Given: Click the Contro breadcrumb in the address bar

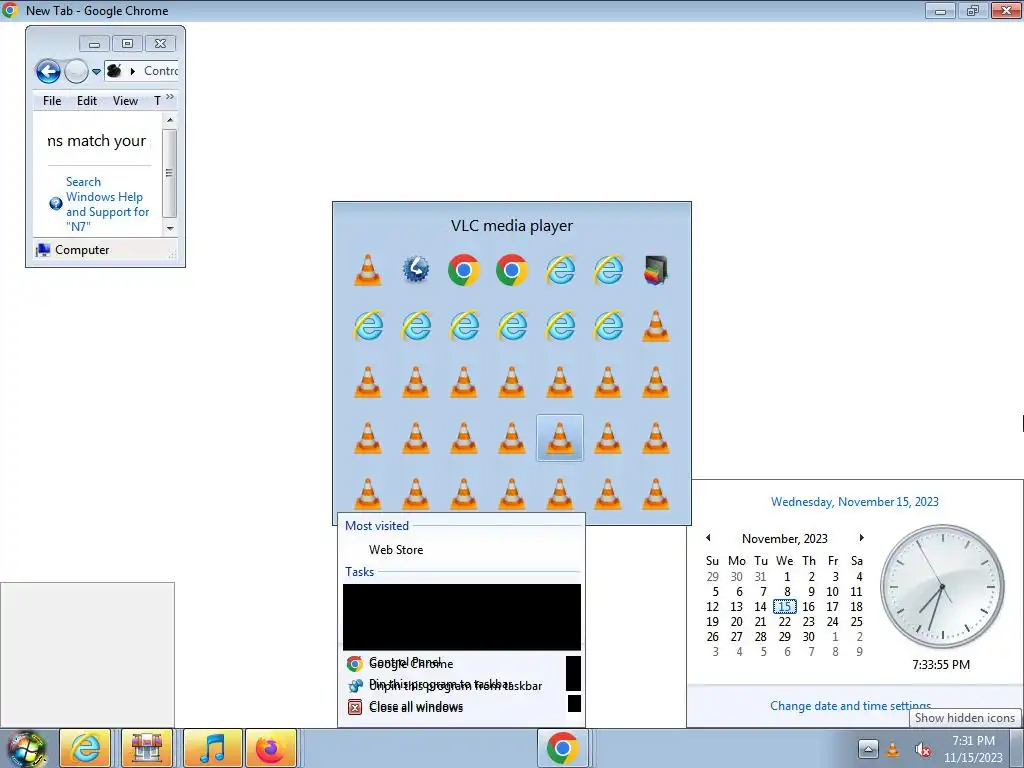Looking at the screenshot, I should 161,71.
